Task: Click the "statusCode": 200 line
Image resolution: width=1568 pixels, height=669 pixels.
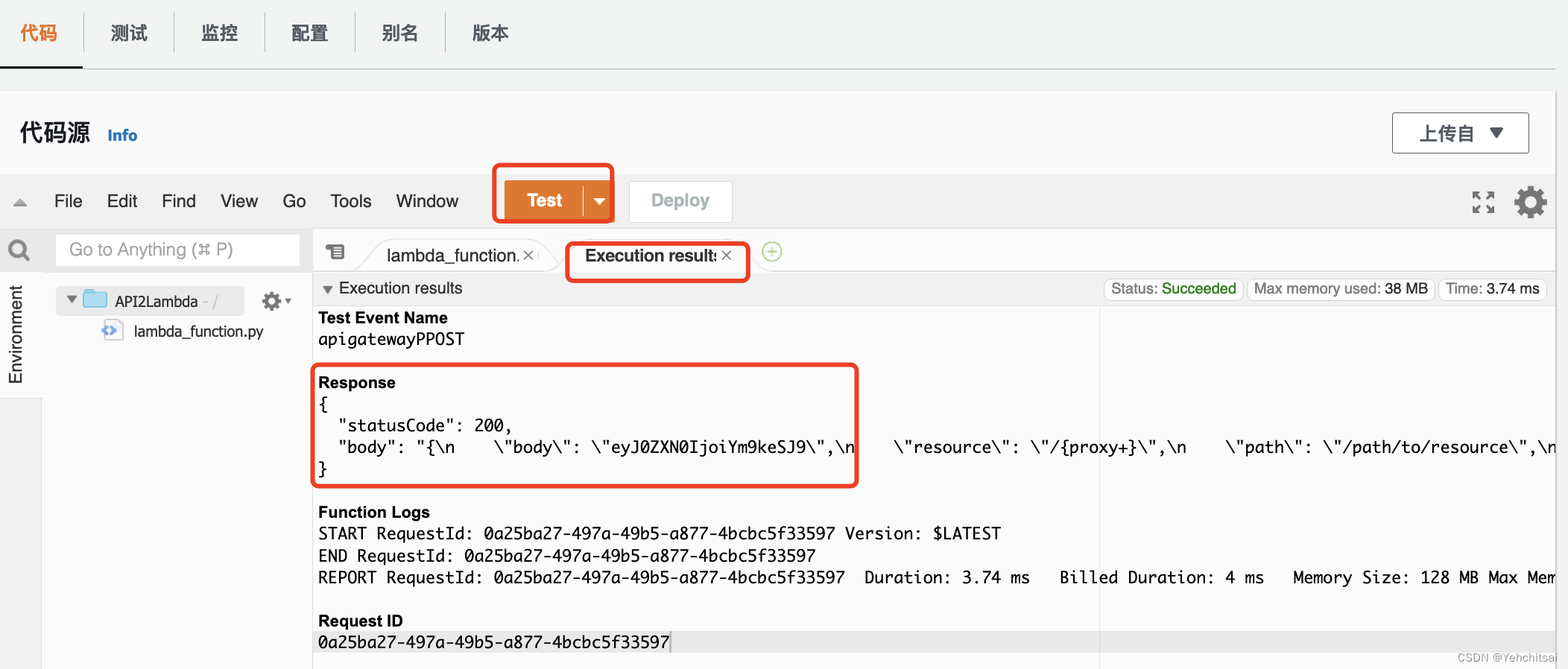Action: [425, 425]
